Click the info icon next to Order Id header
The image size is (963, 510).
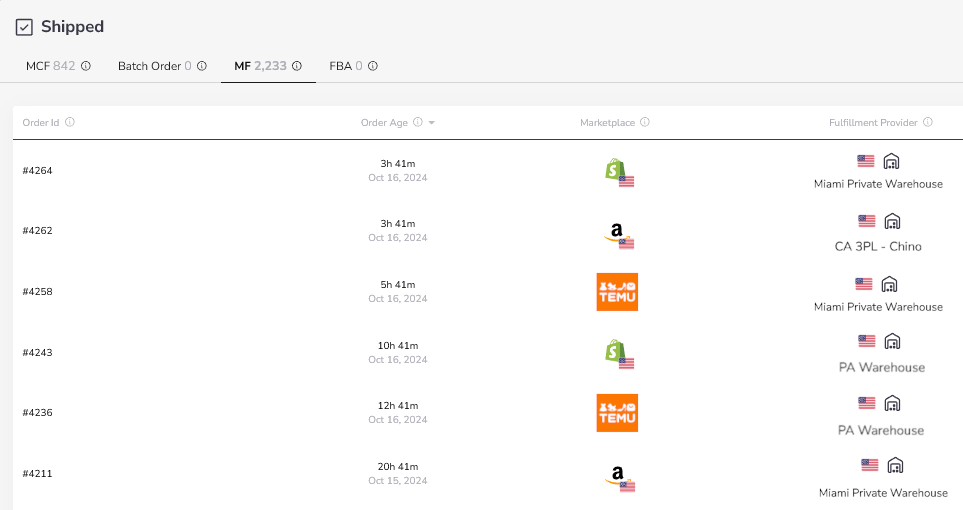click(x=70, y=122)
